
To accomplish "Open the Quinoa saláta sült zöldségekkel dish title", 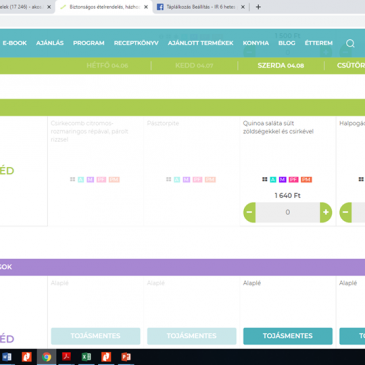I will click(278, 127).
